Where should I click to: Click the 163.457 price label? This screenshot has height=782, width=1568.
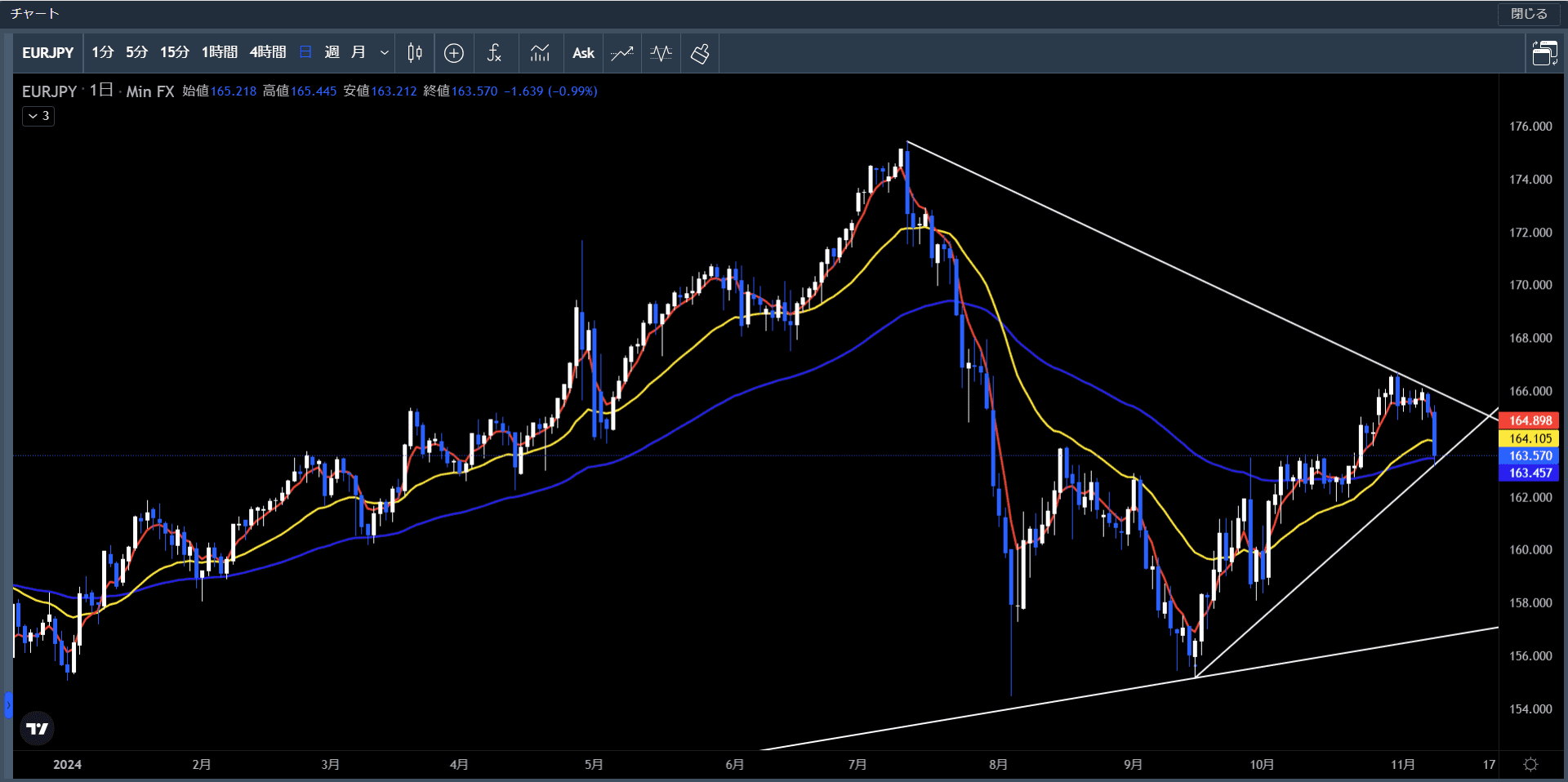(1529, 473)
